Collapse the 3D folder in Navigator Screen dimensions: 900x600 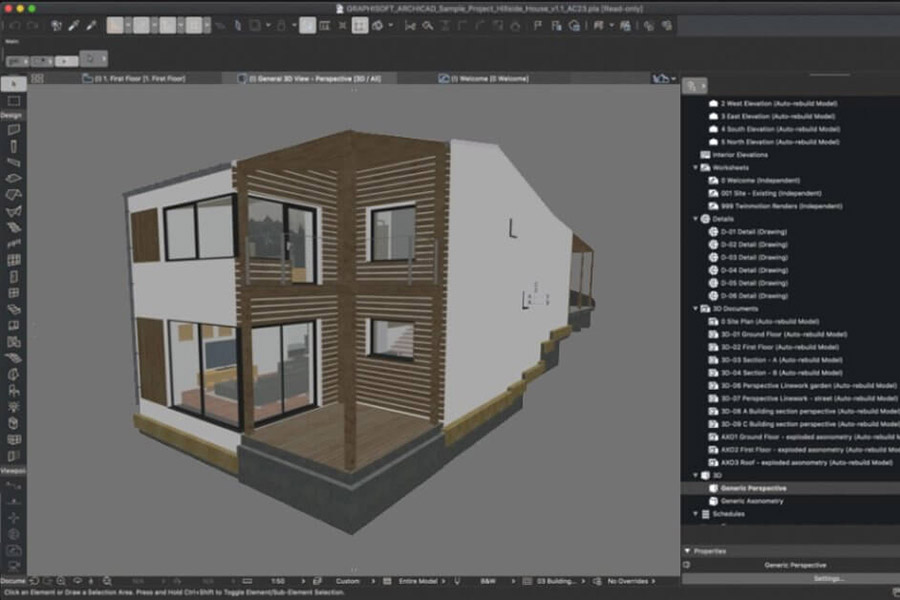click(695, 475)
